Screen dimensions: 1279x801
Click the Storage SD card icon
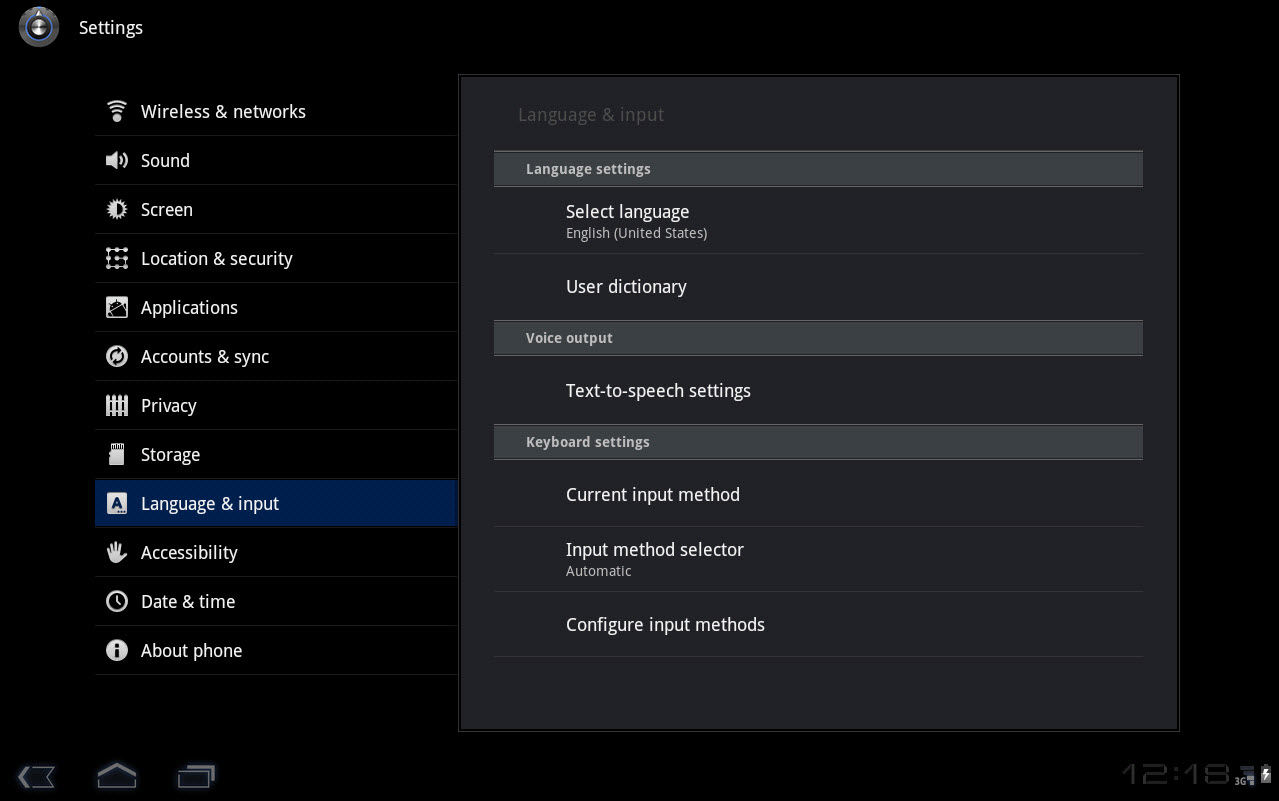pos(117,454)
